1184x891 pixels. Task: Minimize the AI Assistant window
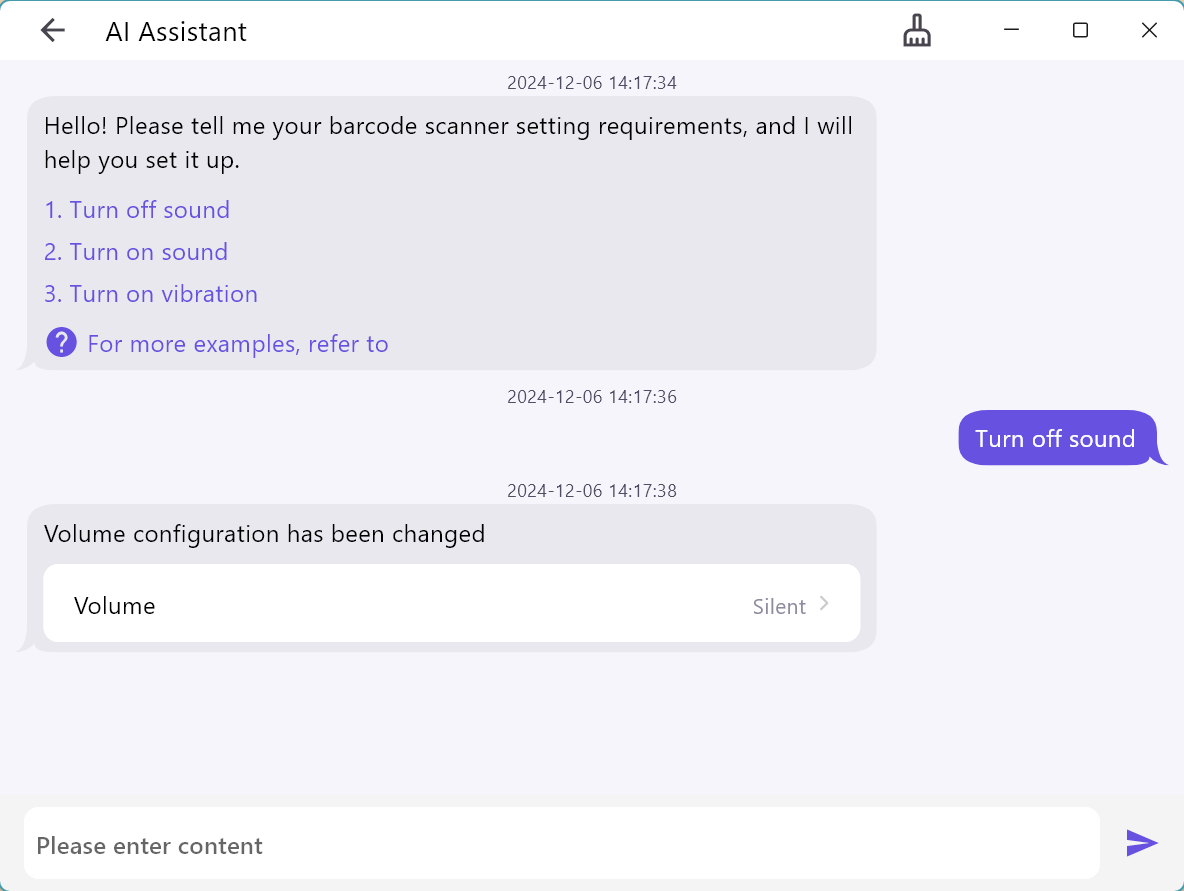tap(1011, 31)
